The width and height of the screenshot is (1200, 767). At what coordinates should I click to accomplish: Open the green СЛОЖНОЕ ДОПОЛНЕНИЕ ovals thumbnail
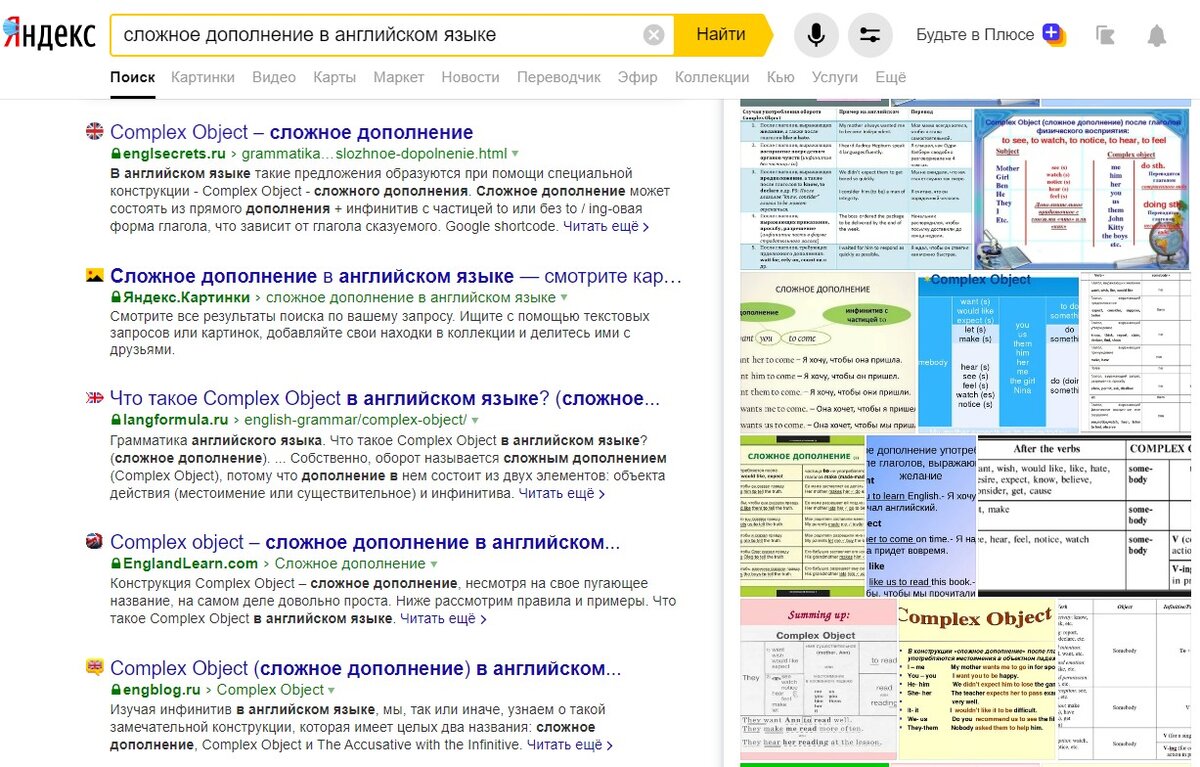tap(828, 352)
